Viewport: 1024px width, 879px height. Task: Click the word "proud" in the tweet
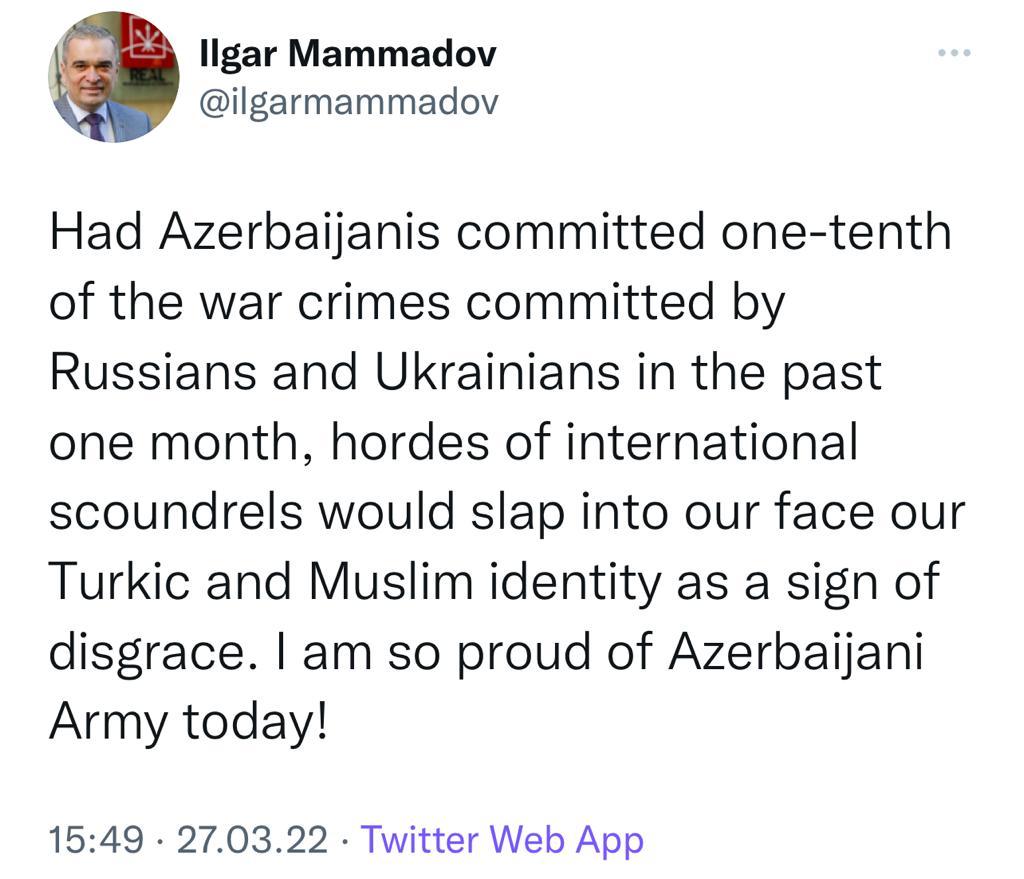[x=524, y=653]
